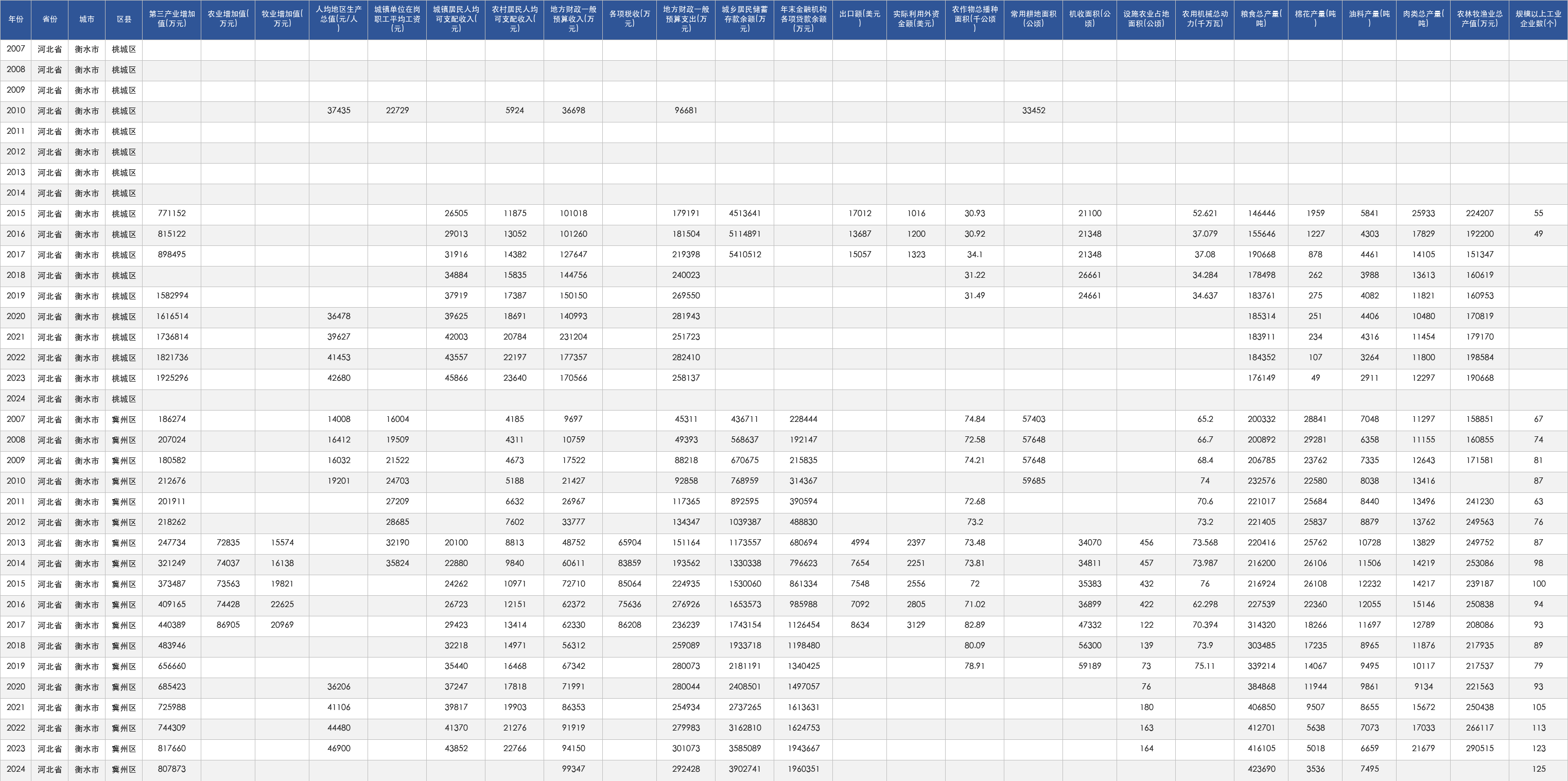
Task: Click cell 771152 in 2015 桃城区 row
Action: [x=171, y=214]
